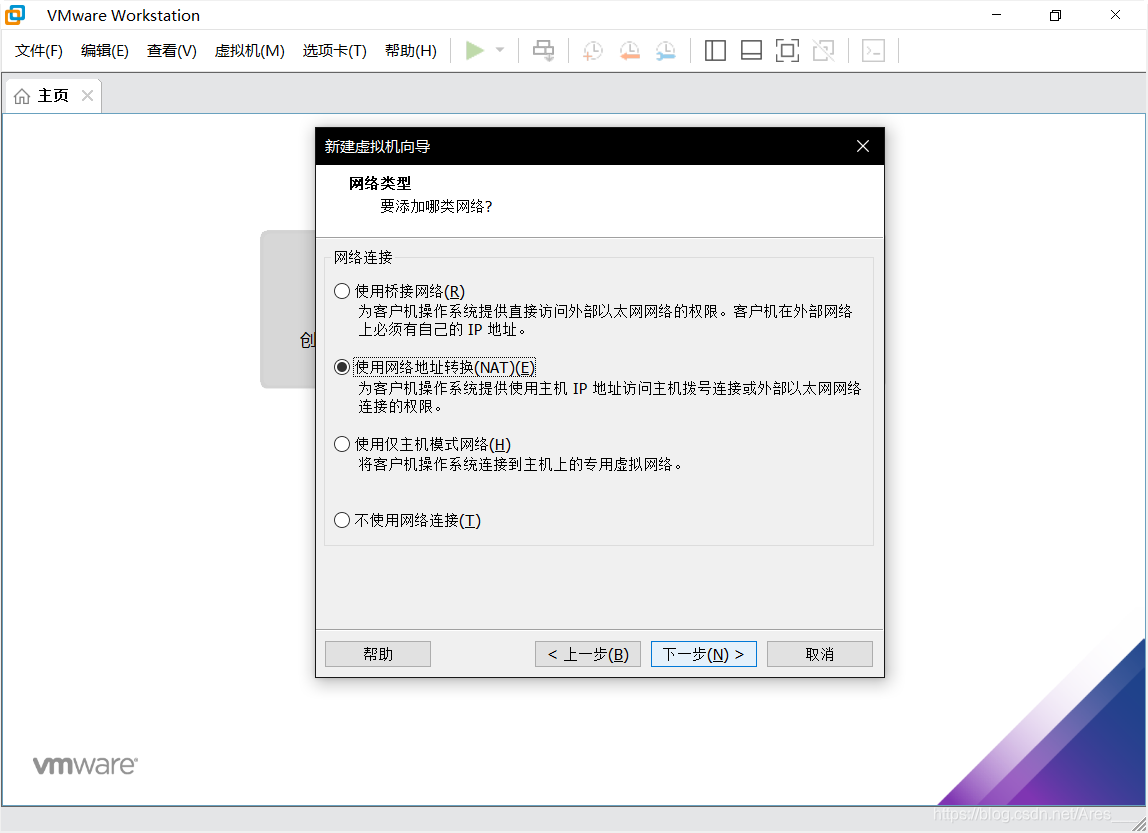Click the vmware logo at bottom left

(x=85, y=765)
